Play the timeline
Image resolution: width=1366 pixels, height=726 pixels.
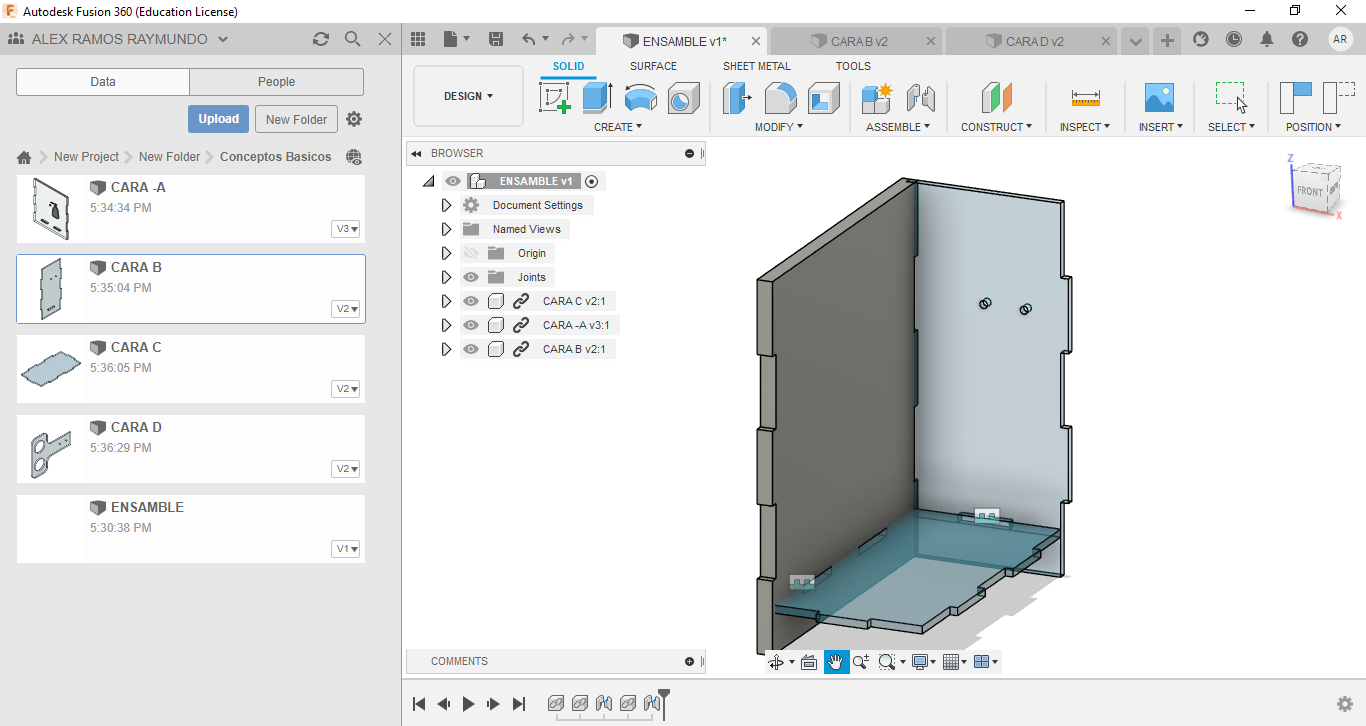click(x=468, y=704)
